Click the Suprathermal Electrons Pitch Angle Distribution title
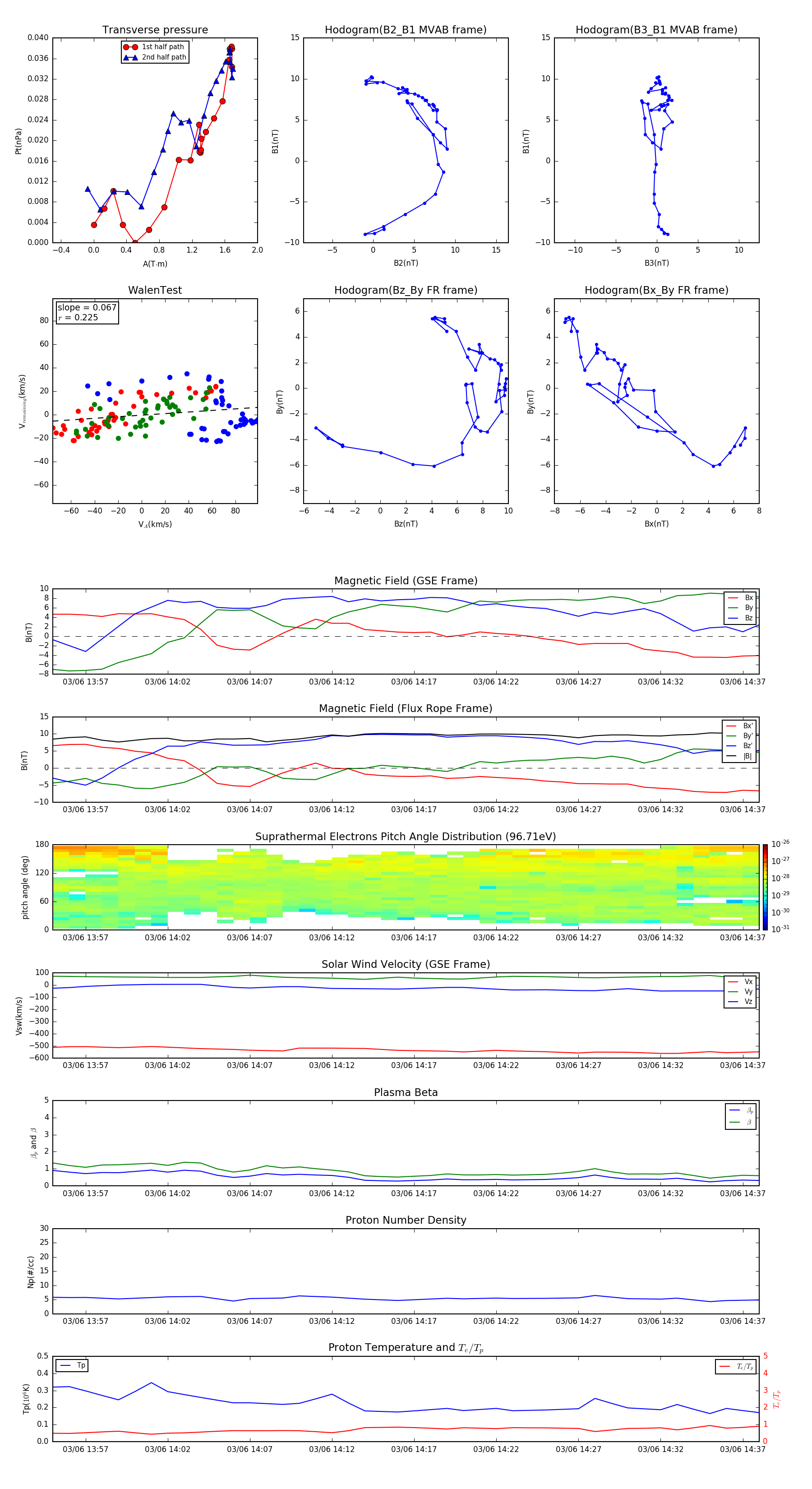Viewport: 812px width, 1489px height. (x=406, y=837)
